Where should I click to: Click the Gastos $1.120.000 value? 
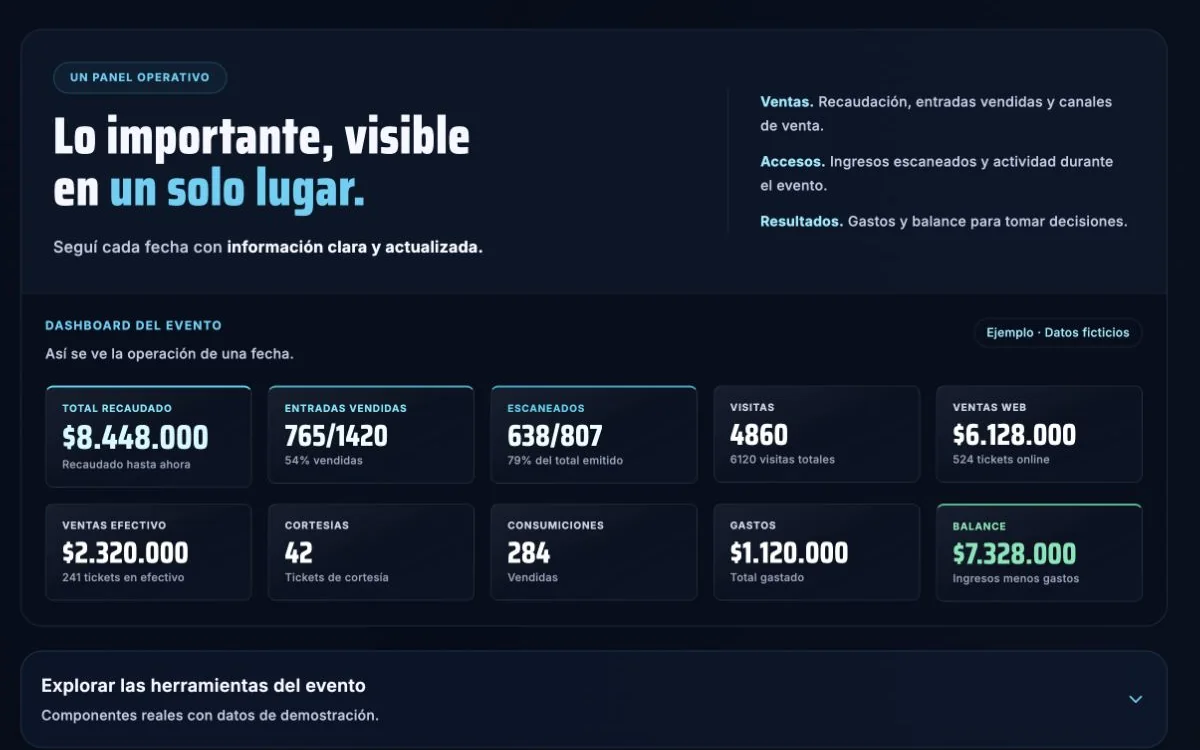789,553
